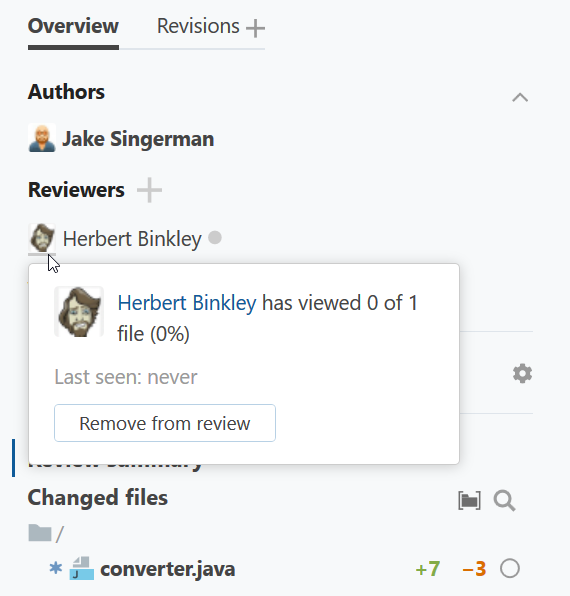Click Herbert Binkley's small reviewer avatar

tap(42, 238)
